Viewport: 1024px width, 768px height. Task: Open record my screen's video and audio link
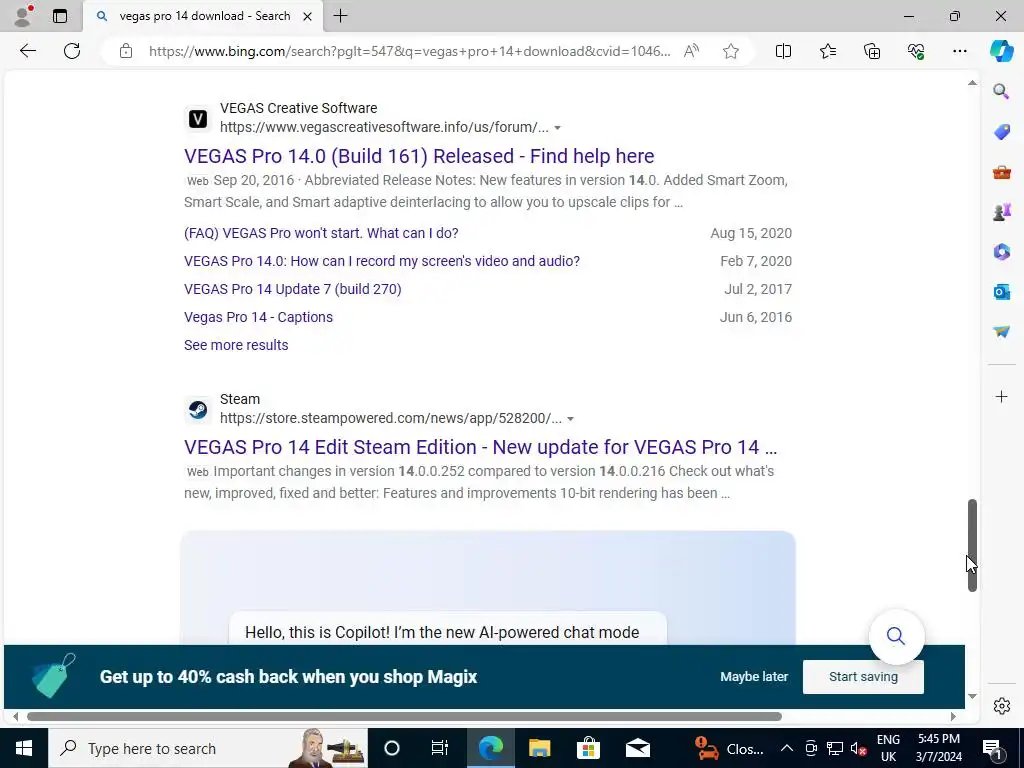click(382, 261)
